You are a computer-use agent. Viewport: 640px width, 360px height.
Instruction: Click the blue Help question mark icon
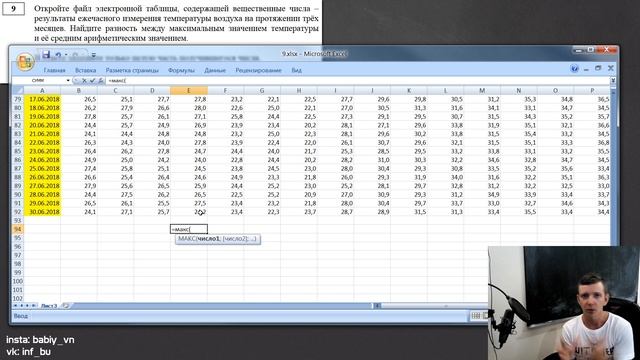pos(574,69)
